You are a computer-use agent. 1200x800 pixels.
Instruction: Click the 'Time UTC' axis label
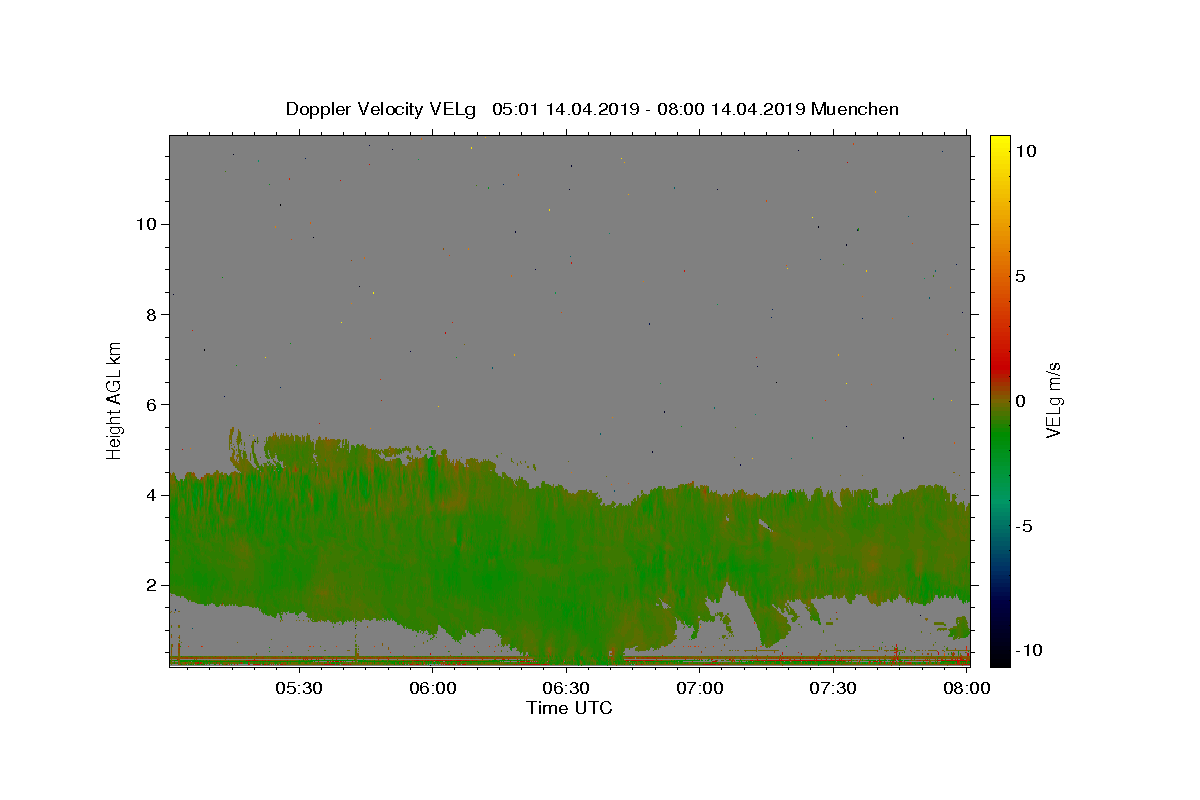point(569,708)
